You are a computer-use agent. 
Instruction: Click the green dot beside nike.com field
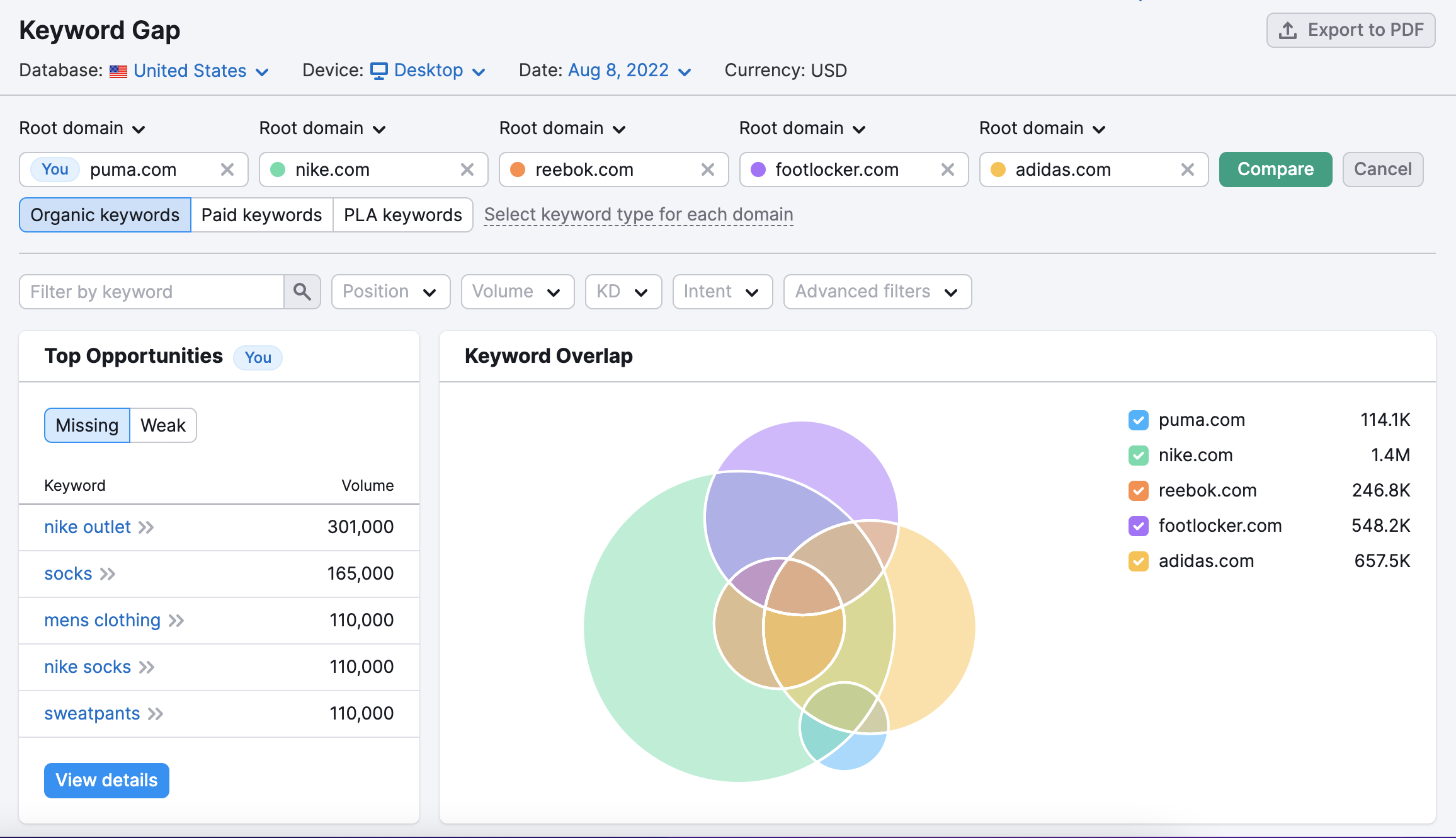coord(278,169)
